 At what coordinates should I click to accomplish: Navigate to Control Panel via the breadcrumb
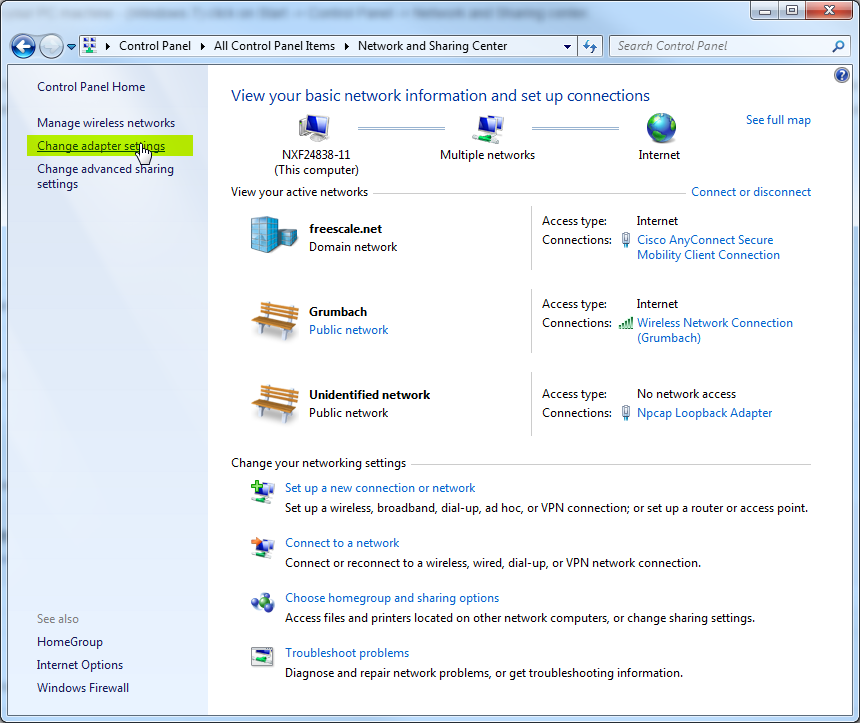(155, 46)
